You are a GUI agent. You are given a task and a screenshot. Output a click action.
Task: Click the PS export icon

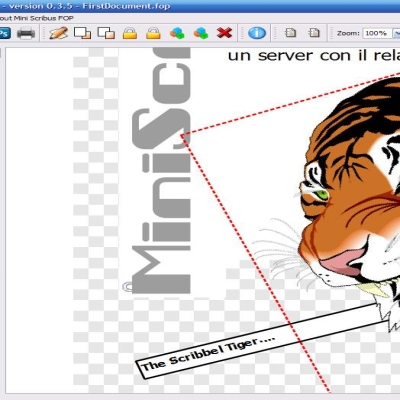click(x=5, y=33)
